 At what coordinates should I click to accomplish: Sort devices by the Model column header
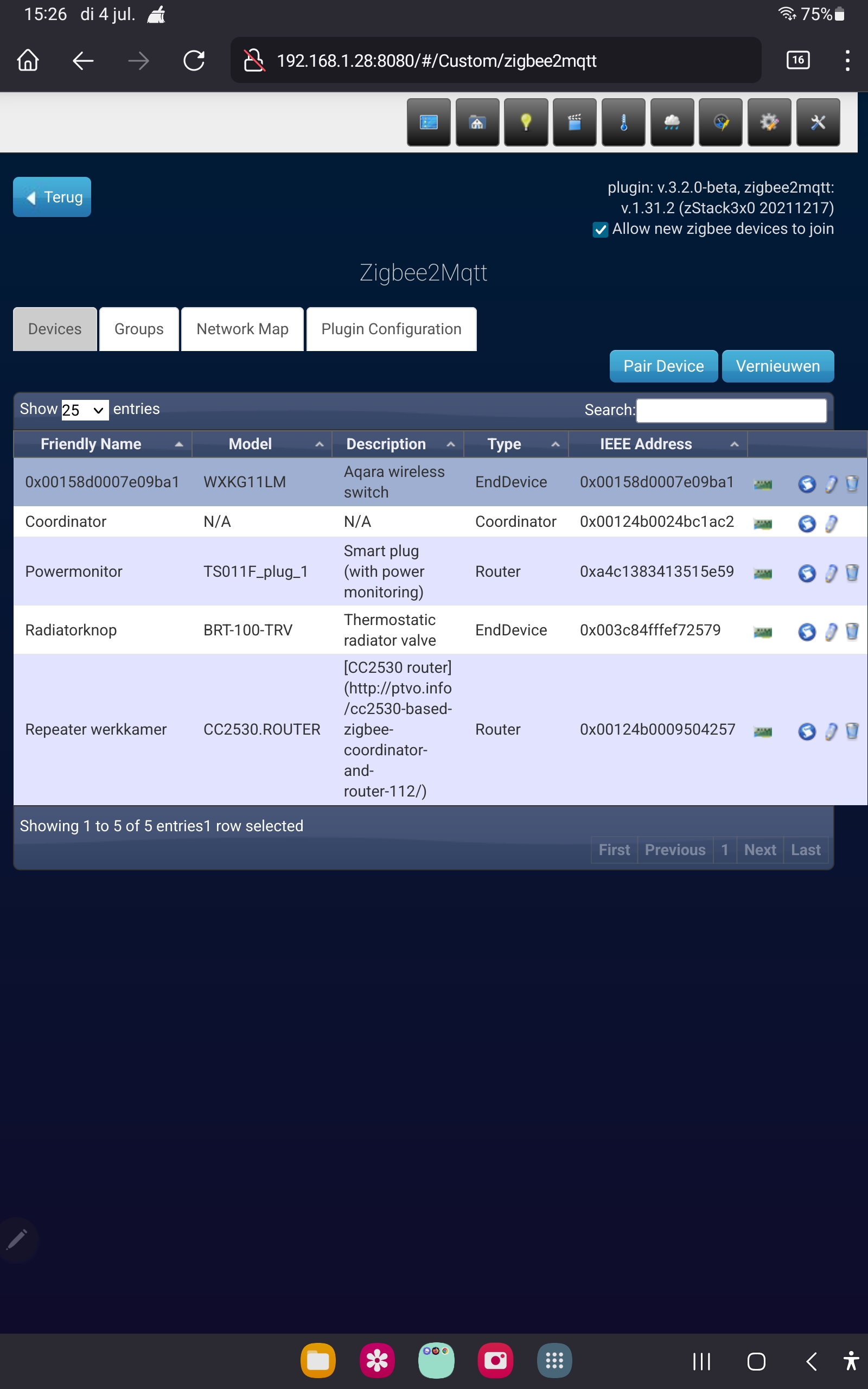click(250, 444)
